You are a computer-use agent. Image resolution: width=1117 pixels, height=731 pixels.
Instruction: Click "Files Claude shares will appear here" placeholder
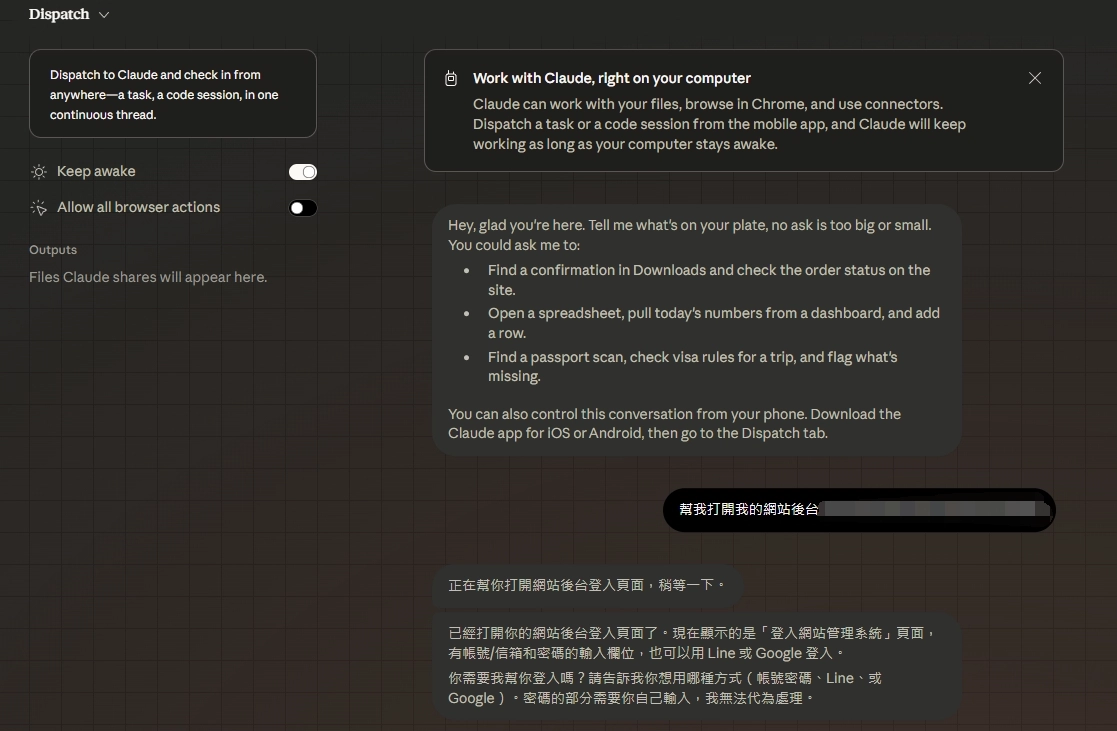[148, 278]
